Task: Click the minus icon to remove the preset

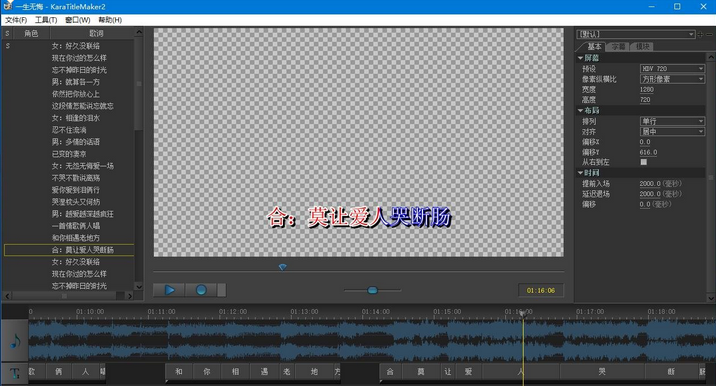Action: pyautogui.click(x=709, y=34)
